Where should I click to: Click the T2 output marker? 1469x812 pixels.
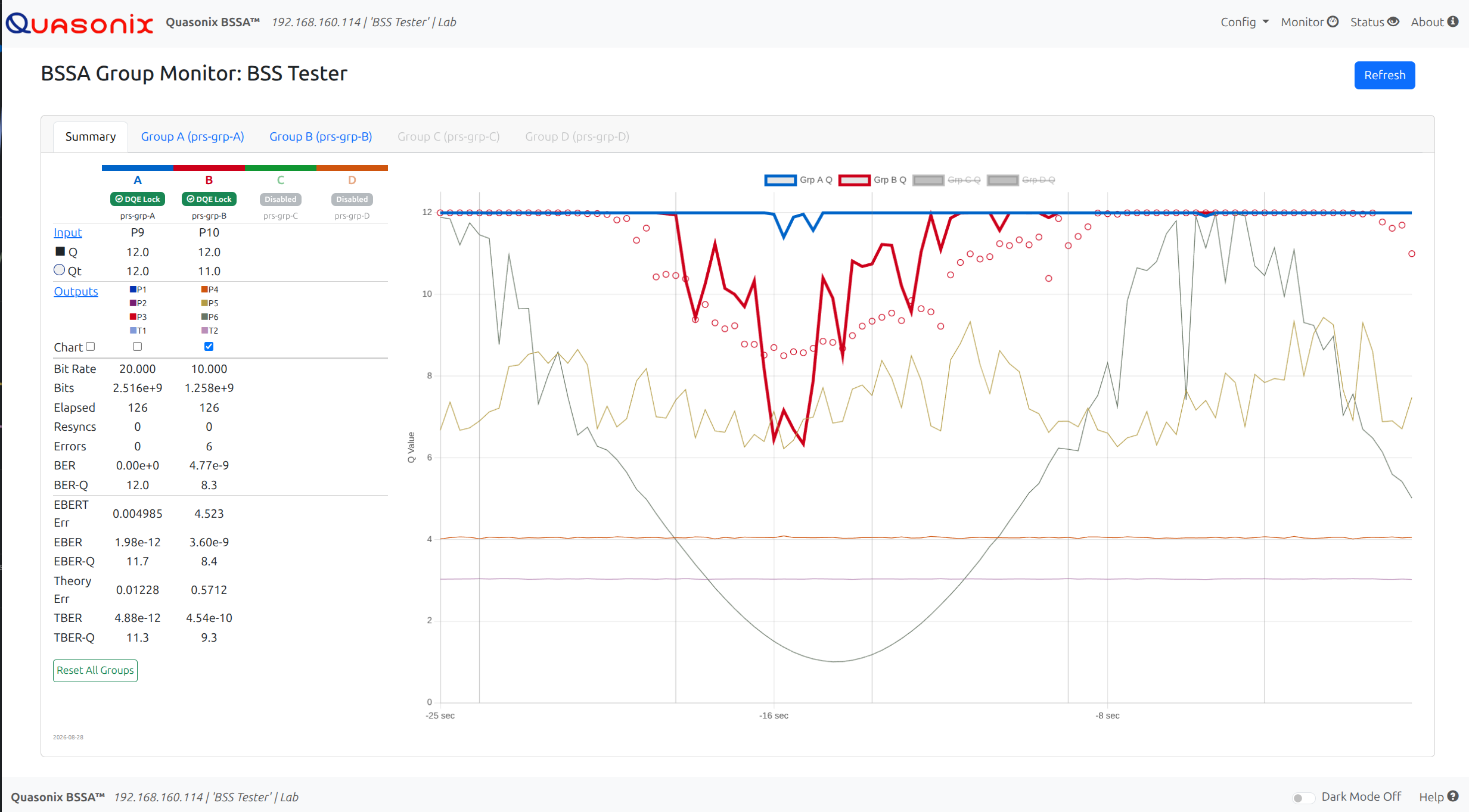[x=204, y=331]
